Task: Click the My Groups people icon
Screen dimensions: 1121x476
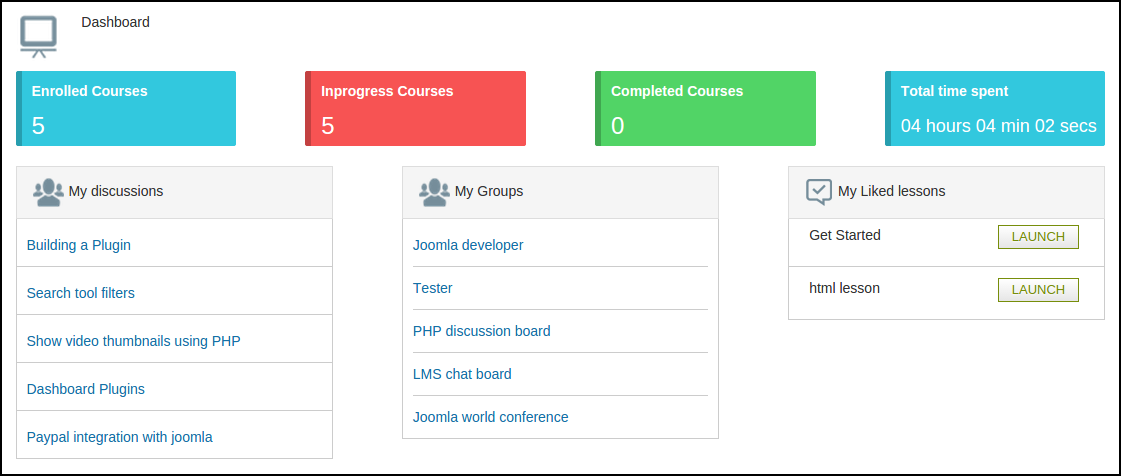Action: click(x=434, y=192)
